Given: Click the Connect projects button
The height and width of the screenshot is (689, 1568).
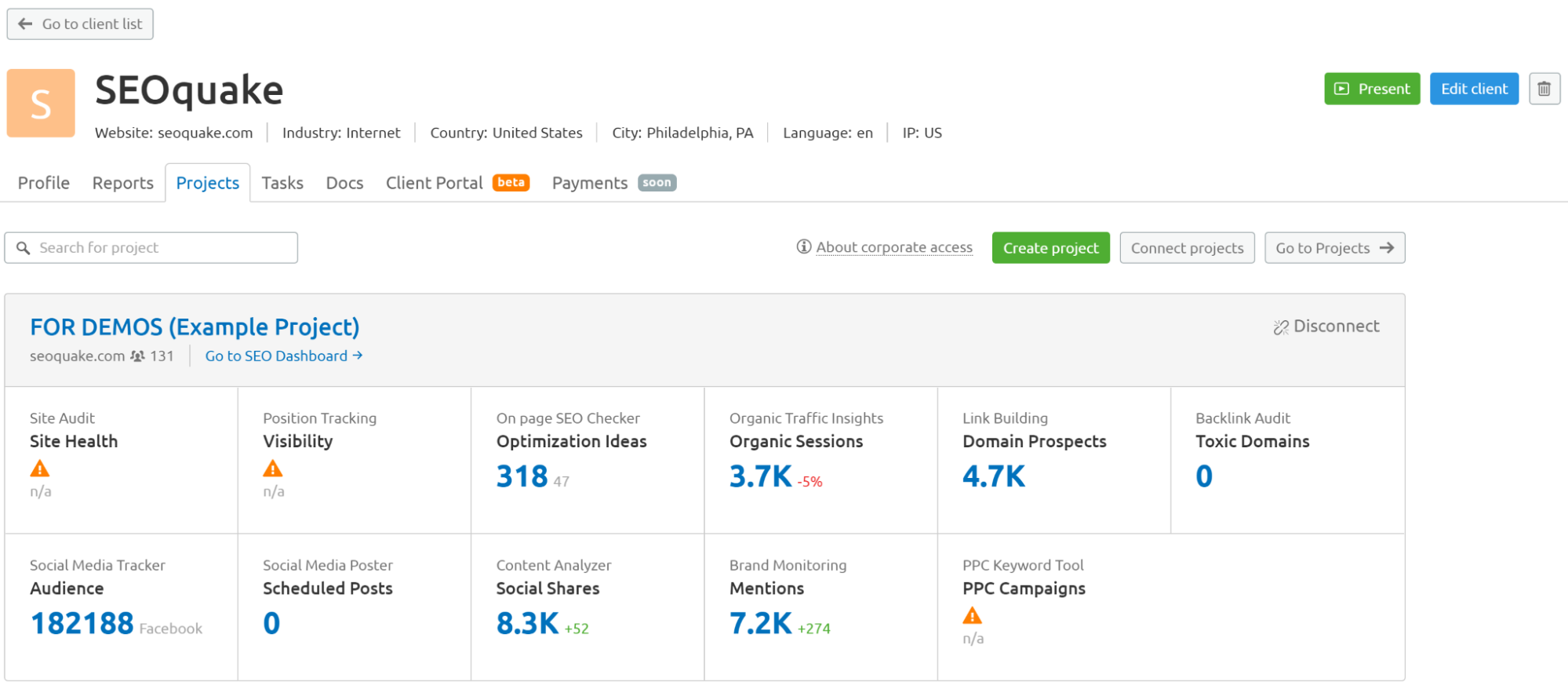Looking at the screenshot, I should [x=1187, y=248].
